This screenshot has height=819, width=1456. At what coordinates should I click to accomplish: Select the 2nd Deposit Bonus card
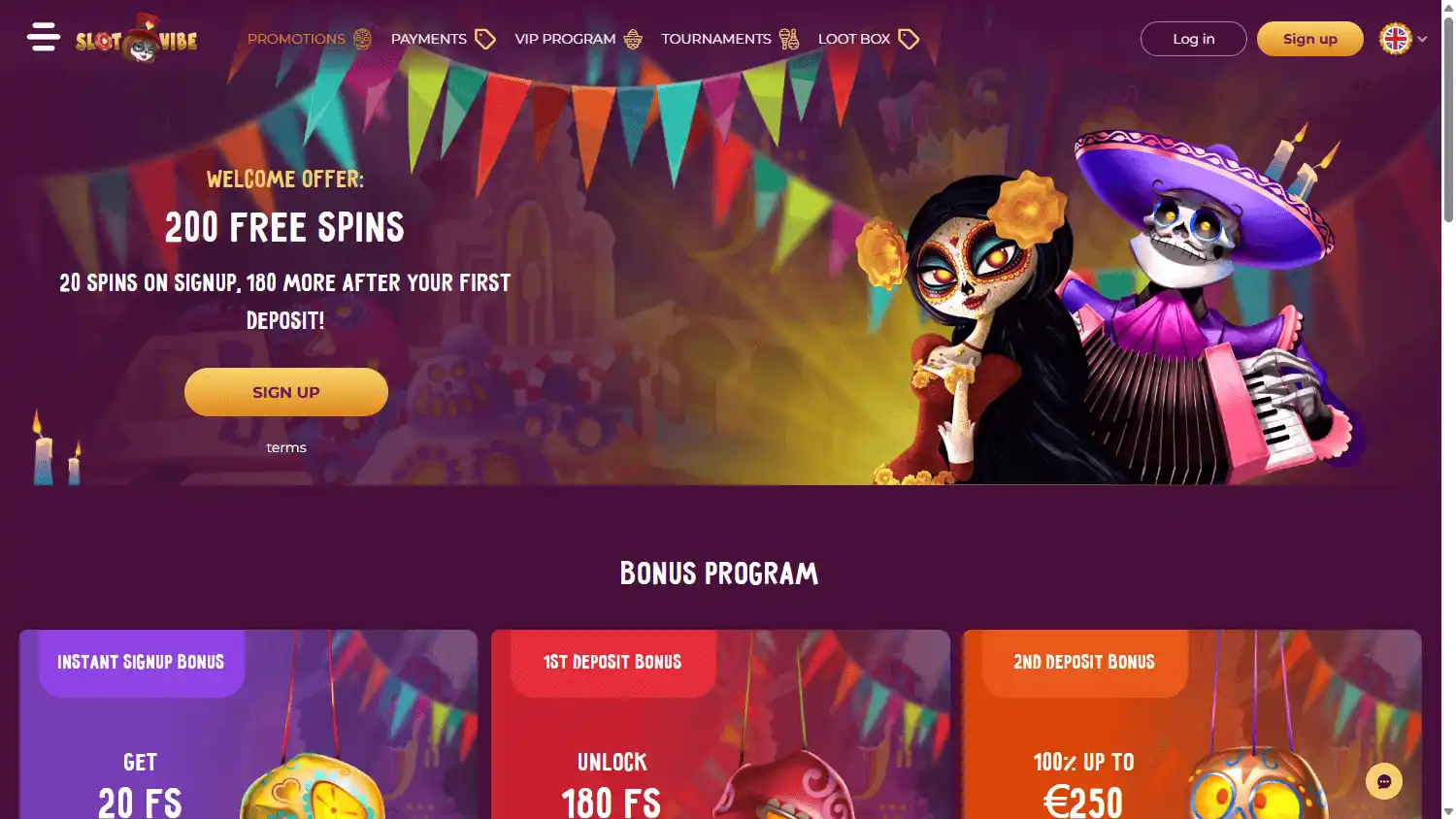tap(1192, 724)
